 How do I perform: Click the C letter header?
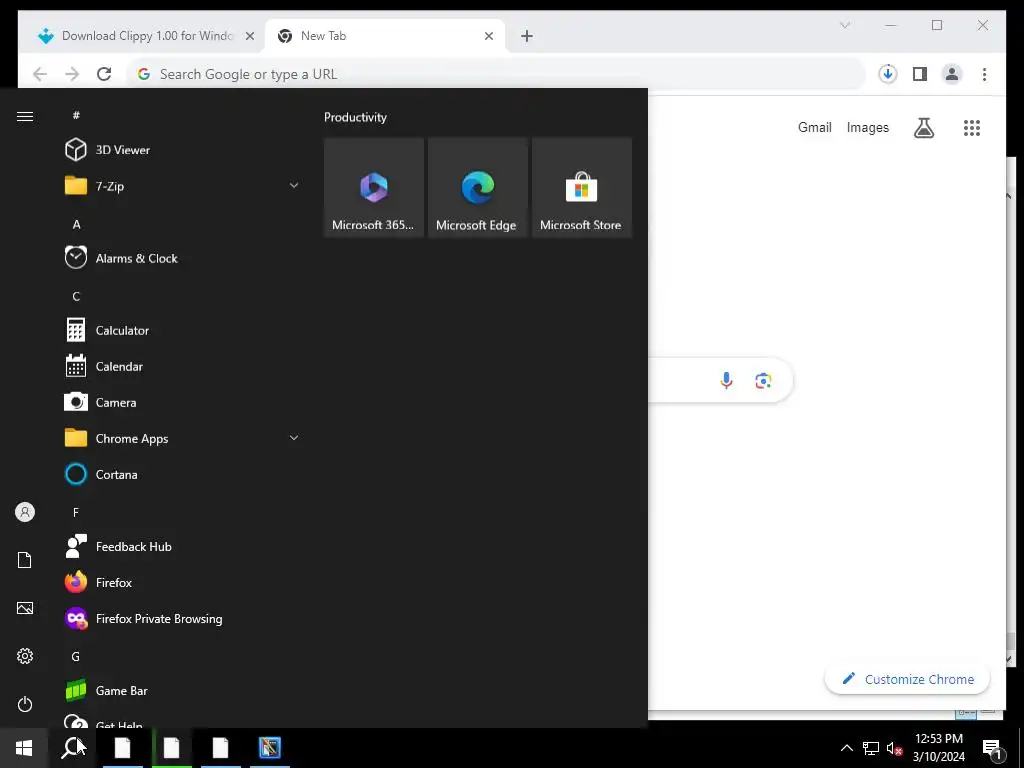[x=76, y=296]
